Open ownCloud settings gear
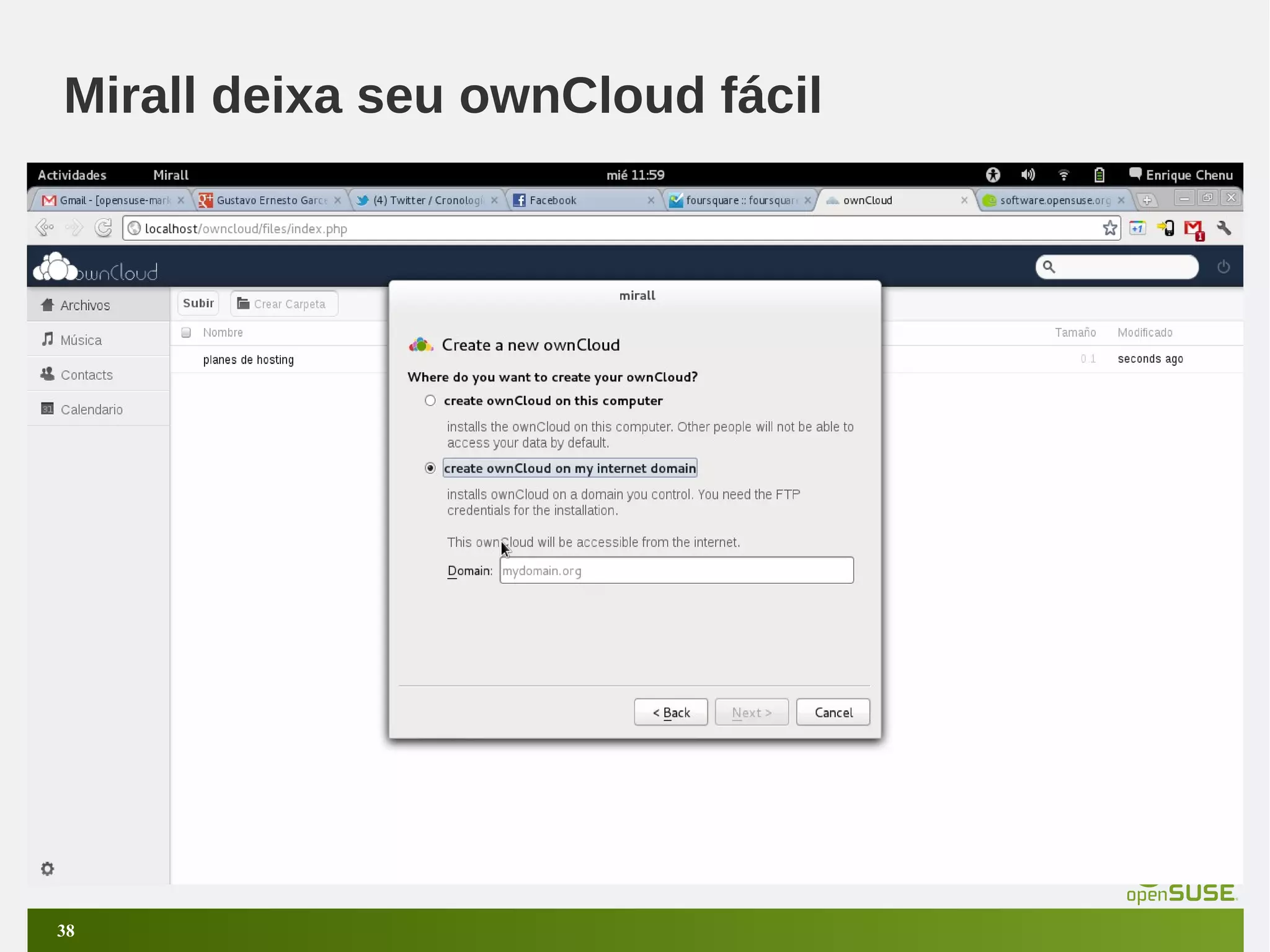Image resolution: width=1270 pixels, height=952 pixels. 48,868
